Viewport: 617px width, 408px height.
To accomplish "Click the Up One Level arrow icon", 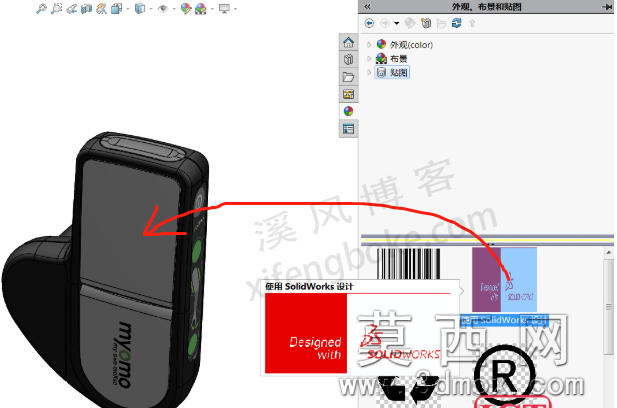I will [472, 23].
